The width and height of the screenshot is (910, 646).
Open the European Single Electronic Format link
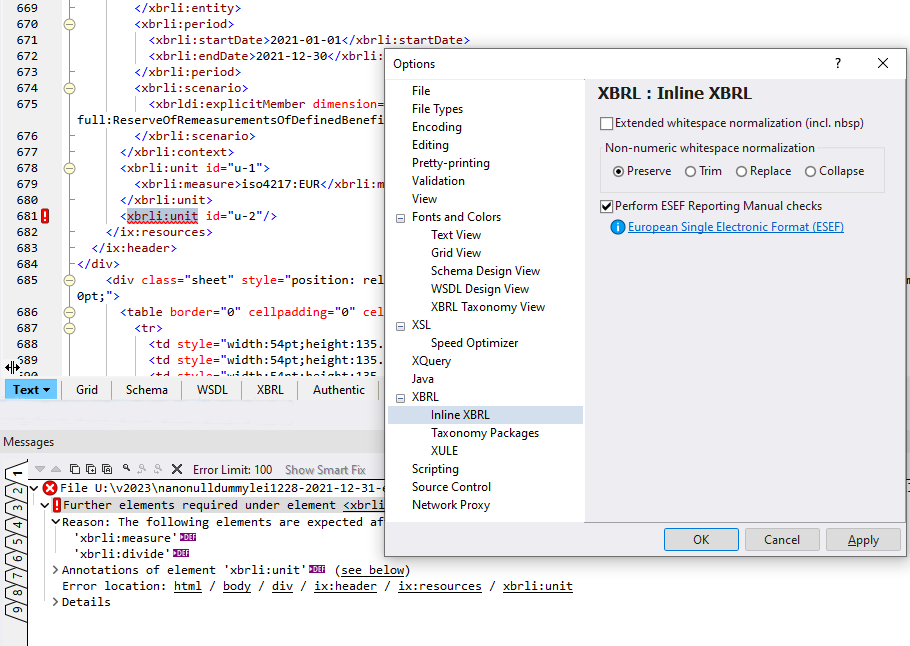[735, 227]
